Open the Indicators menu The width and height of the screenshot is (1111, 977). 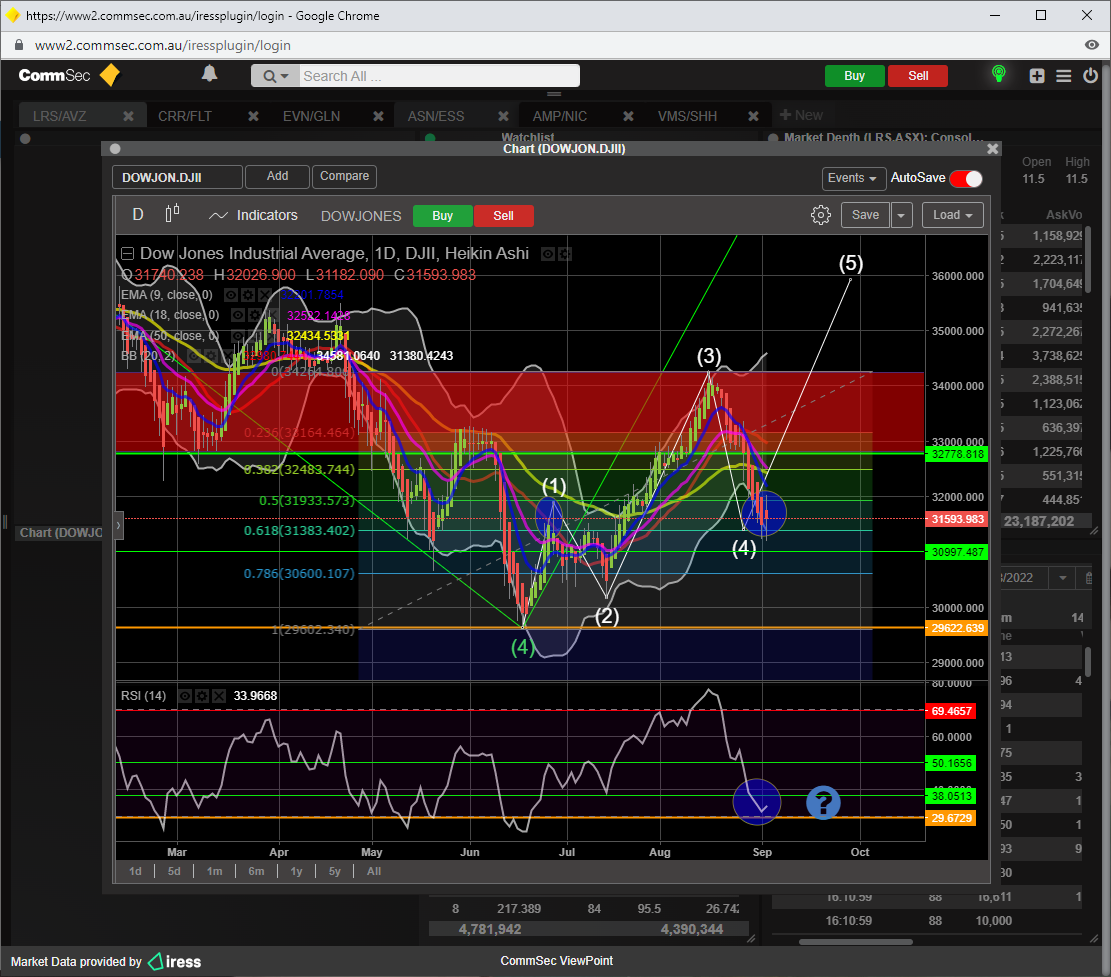point(254,215)
